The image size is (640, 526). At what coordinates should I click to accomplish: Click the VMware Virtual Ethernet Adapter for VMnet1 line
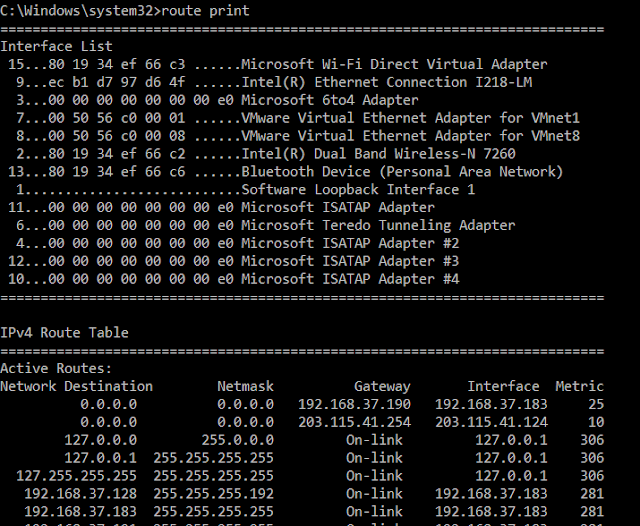(x=298, y=118)
